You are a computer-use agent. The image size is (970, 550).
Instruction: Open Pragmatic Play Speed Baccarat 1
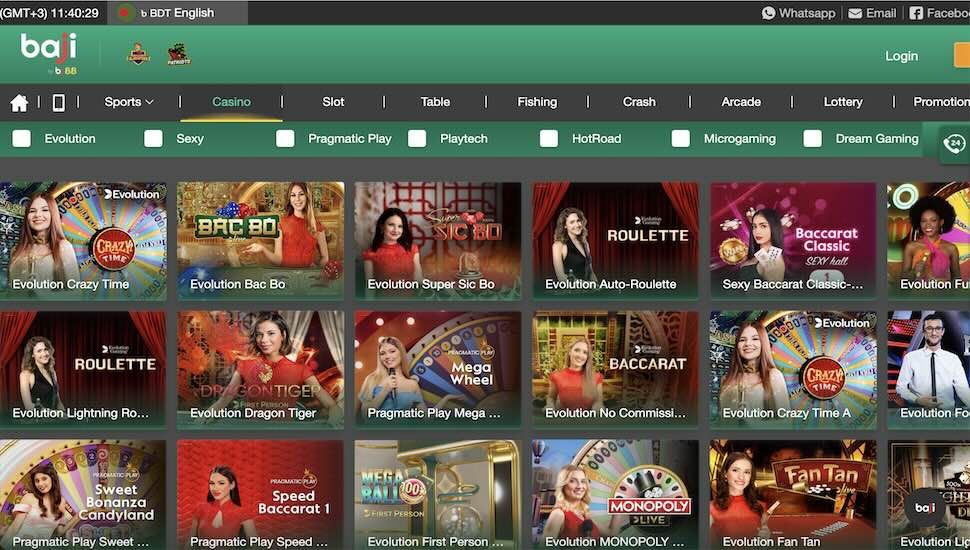tap(260, 495)
